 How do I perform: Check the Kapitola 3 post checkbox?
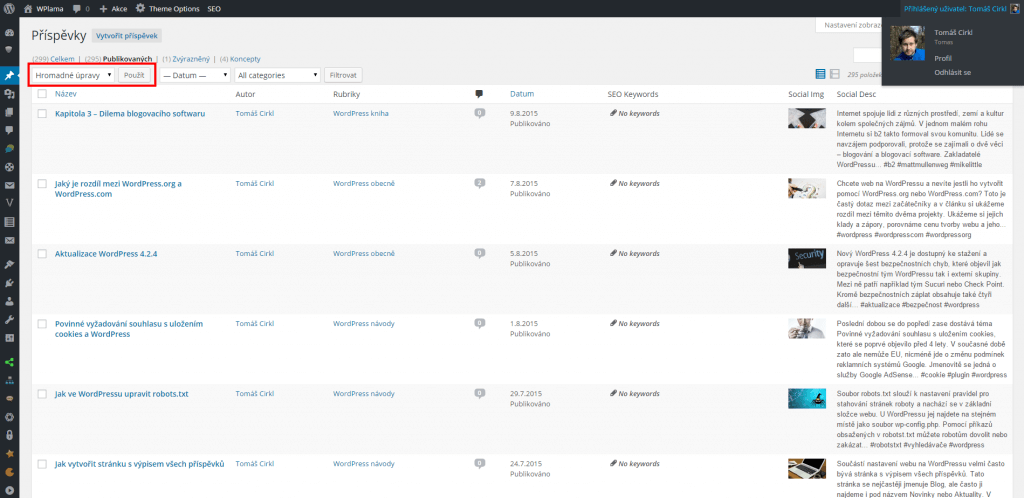[x=42, y=114]
